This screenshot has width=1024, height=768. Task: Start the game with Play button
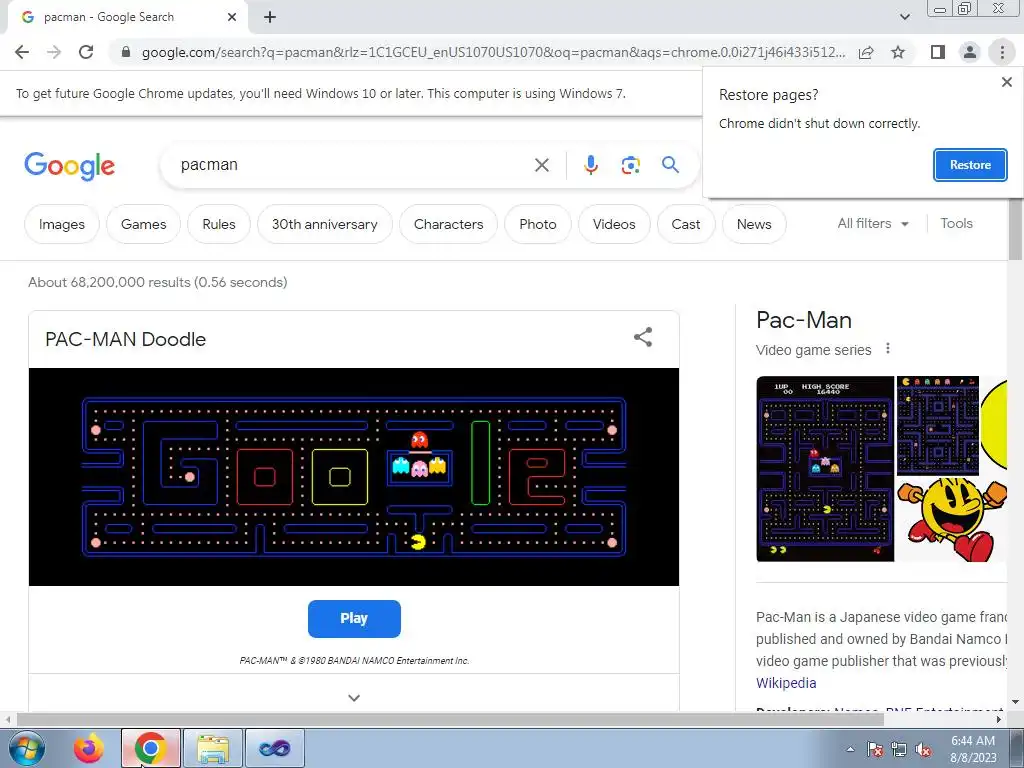[354, 618]
